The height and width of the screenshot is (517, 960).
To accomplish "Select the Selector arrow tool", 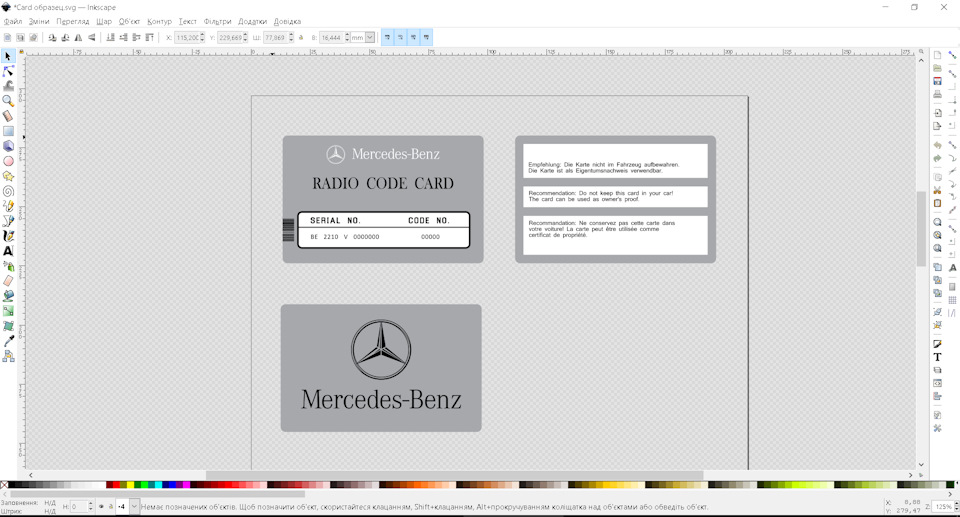I will 8,56.
